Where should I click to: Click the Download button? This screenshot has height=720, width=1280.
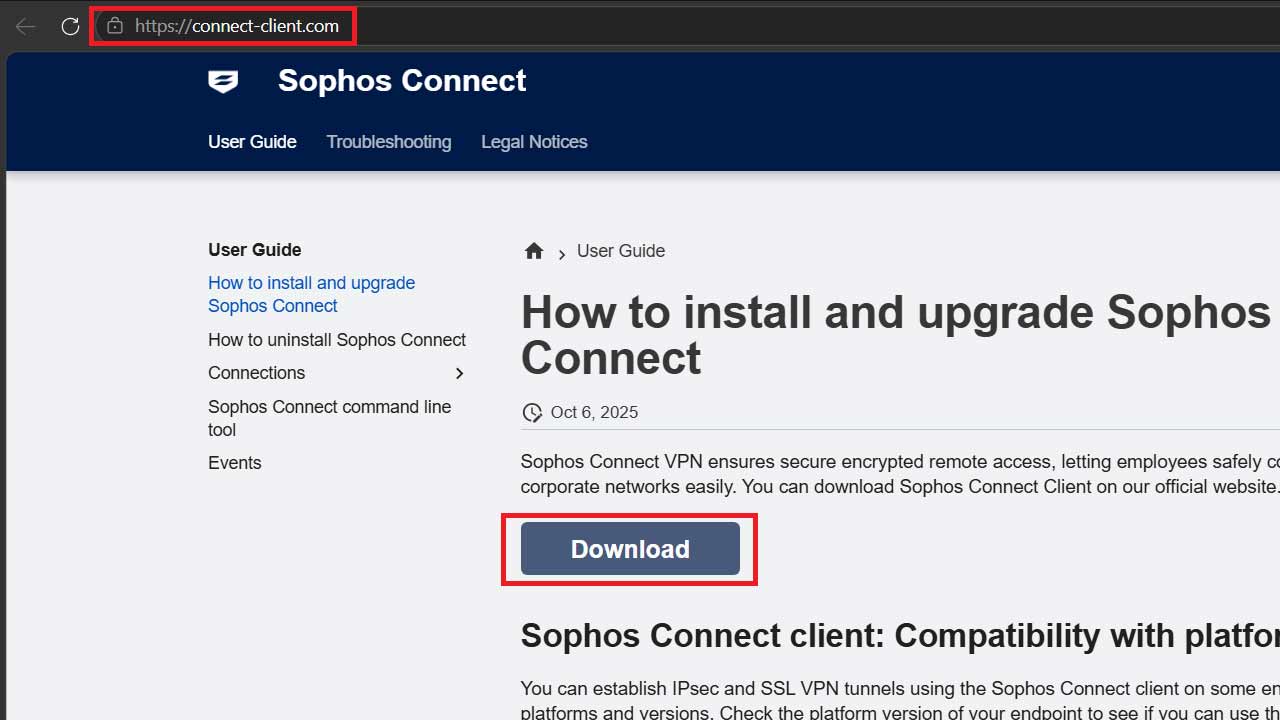[x=630, y=549]
